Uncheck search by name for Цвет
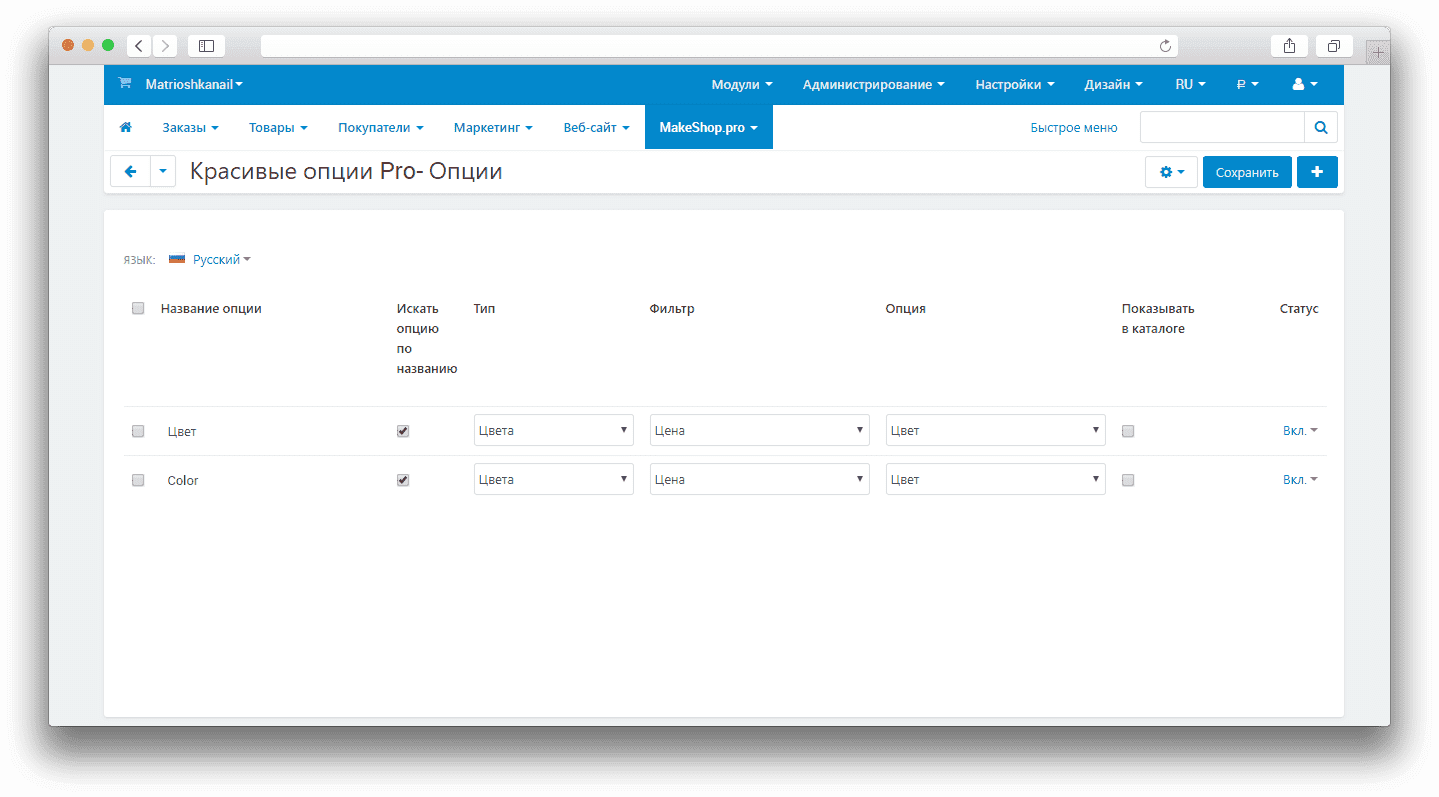This screenshot has height=797, width=1439. (403, 431)
